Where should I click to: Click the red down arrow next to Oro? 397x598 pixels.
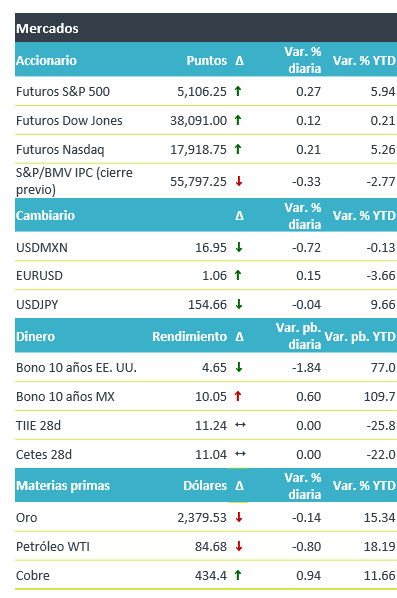[239, 518]
